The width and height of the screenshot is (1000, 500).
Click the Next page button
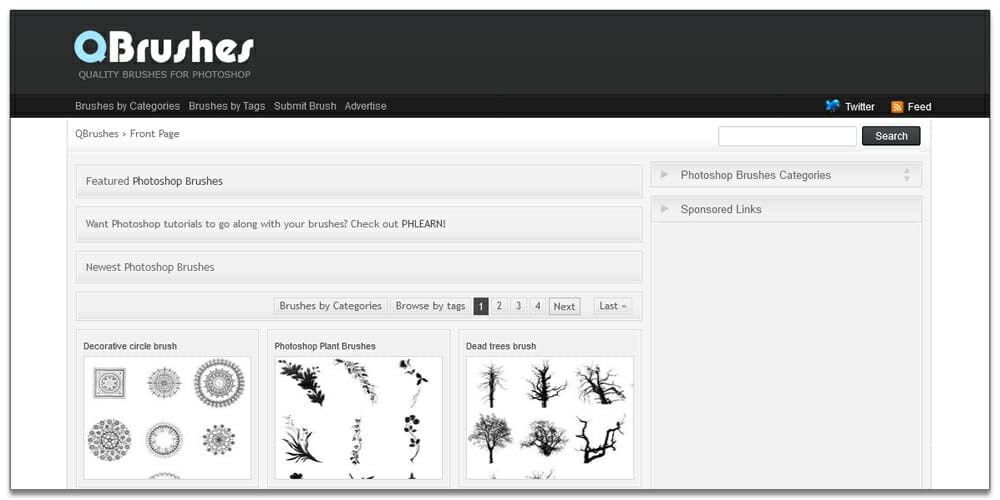click(x=564, y=306)
